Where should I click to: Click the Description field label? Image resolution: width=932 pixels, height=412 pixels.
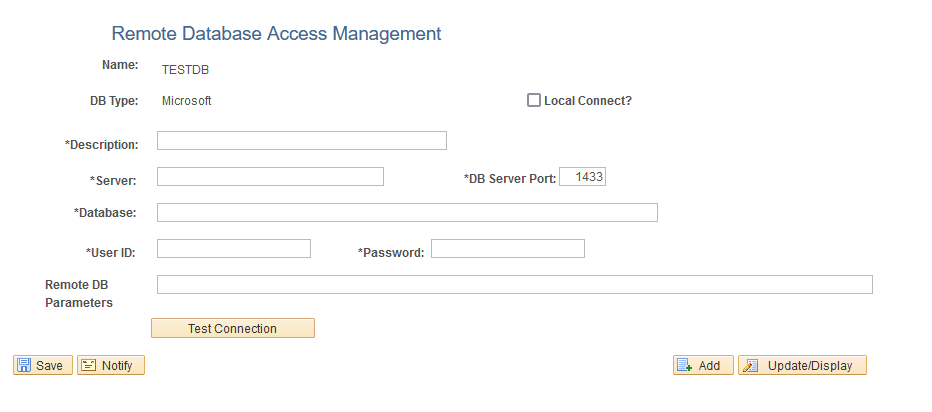pyautogui.click(x=102, y=145)
